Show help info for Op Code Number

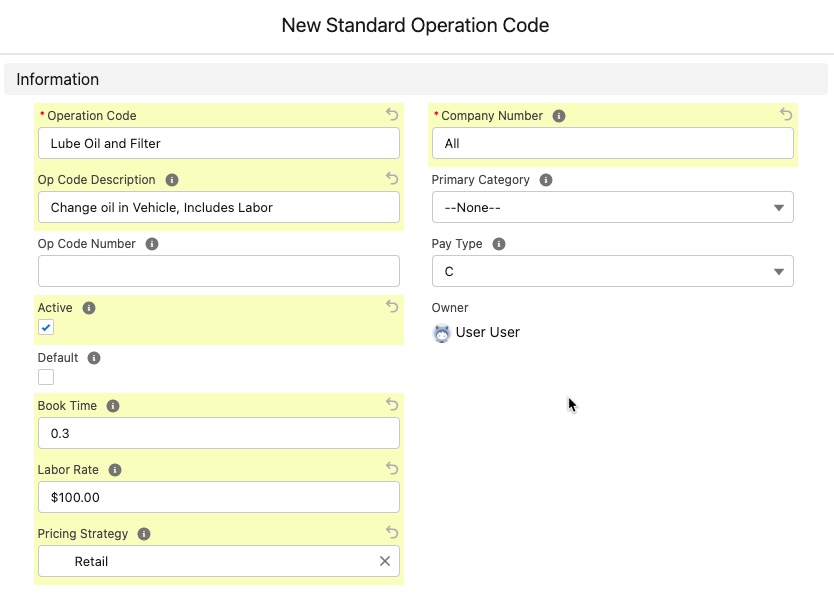152,244
